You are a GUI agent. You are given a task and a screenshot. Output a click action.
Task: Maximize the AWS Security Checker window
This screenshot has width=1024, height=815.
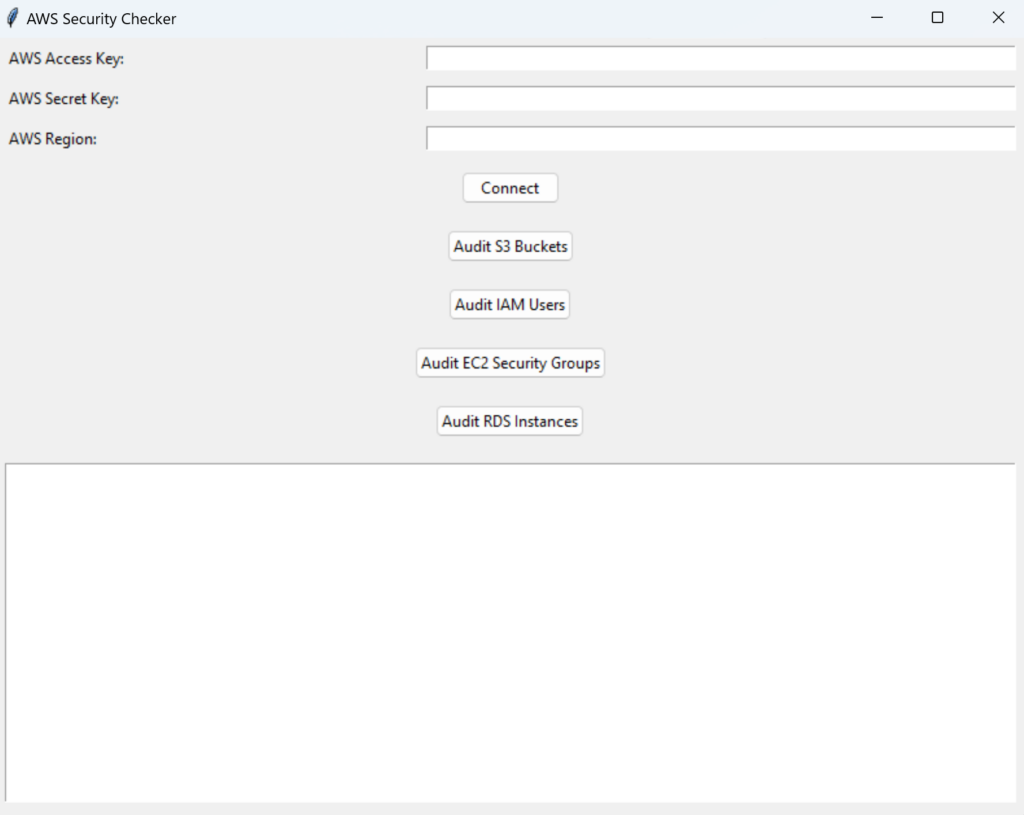click(x=937, y=18)
